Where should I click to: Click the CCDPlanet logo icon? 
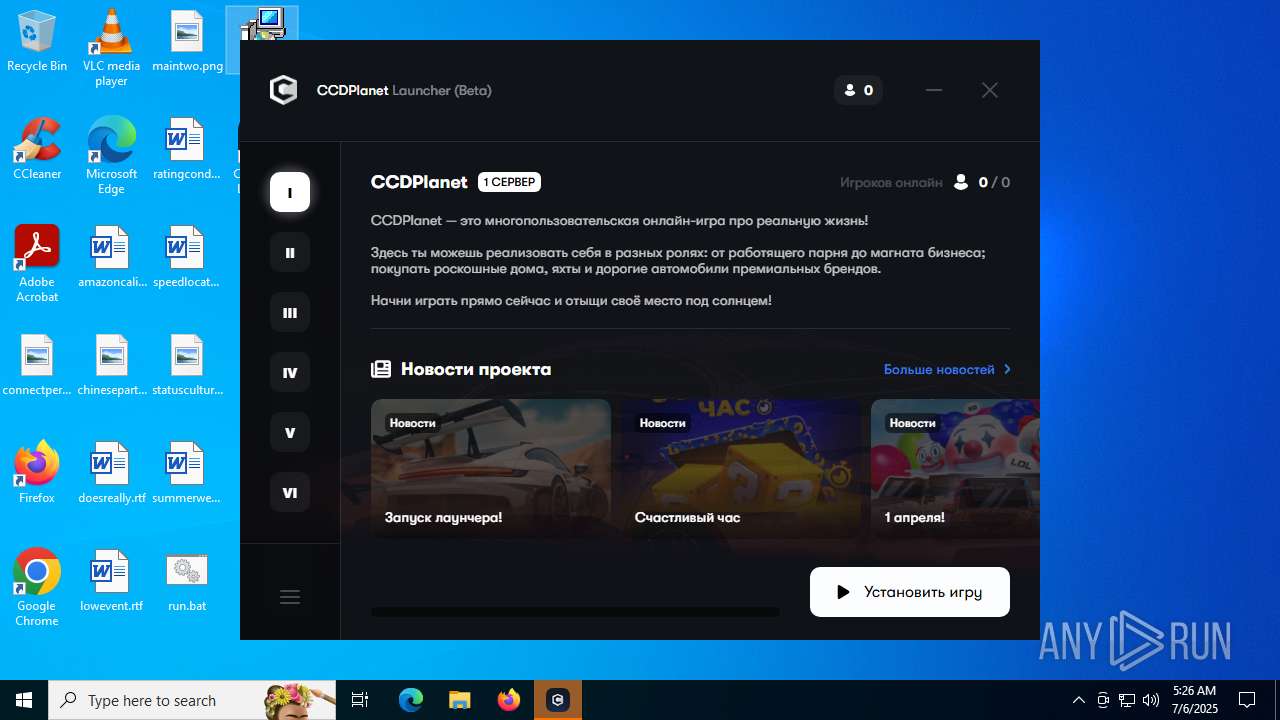pos(284,90)
